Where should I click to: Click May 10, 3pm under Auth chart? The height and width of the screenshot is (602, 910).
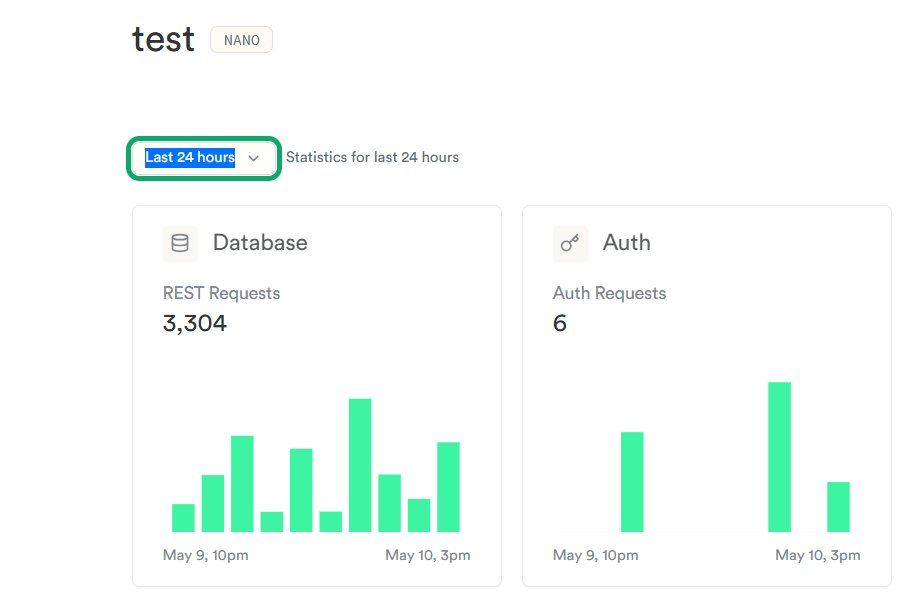pyautogui.click(x=818, y=556)
